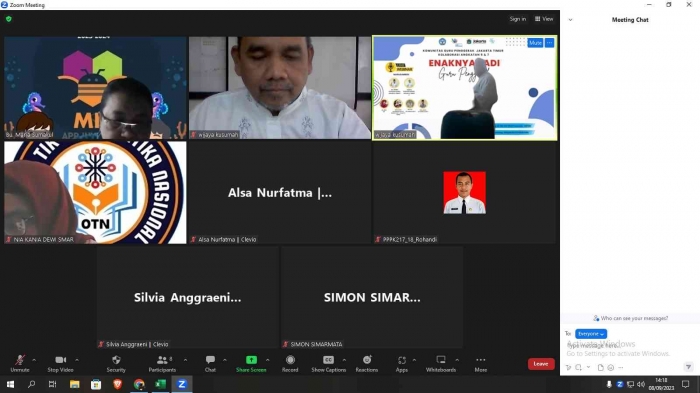Click the green encryption shield icon
Viewport: 700px width, 393px height.
tap(8, 19)
